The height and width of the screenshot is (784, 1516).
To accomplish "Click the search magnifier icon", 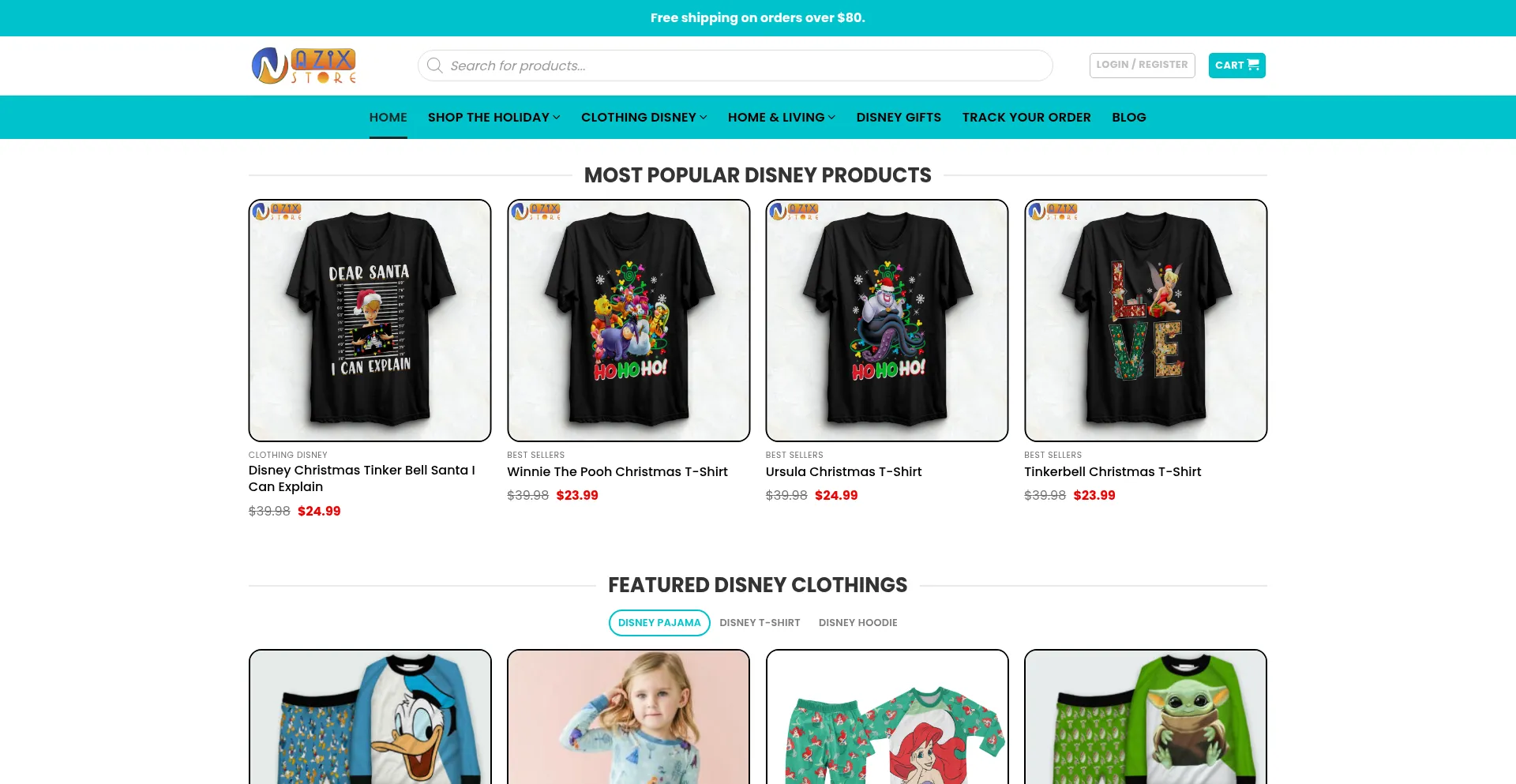I will click(434, 66).
